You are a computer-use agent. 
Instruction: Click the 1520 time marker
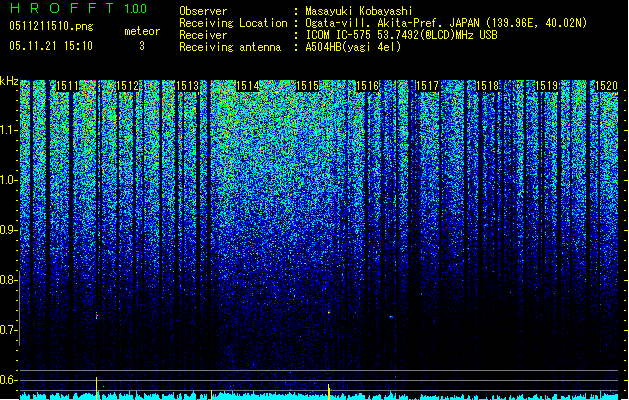[x=607, y=86]
